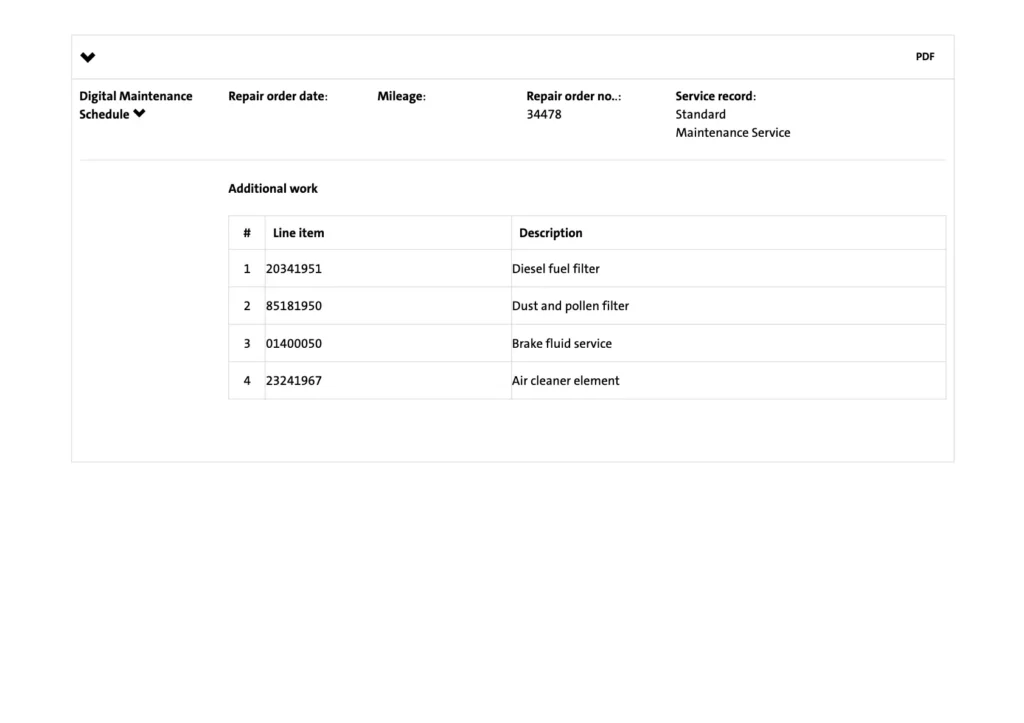Click the Service record label
The image size is (1024, 723).
(715, 97)
